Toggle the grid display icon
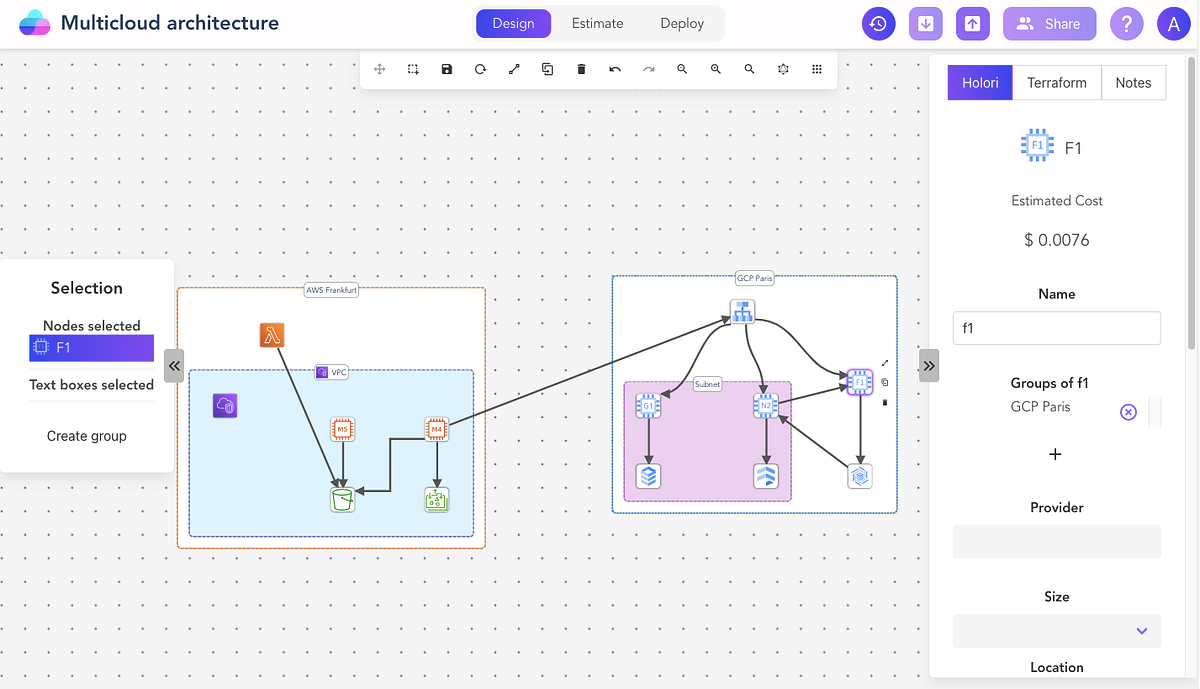1200x689 pixels. coord(817,69)
